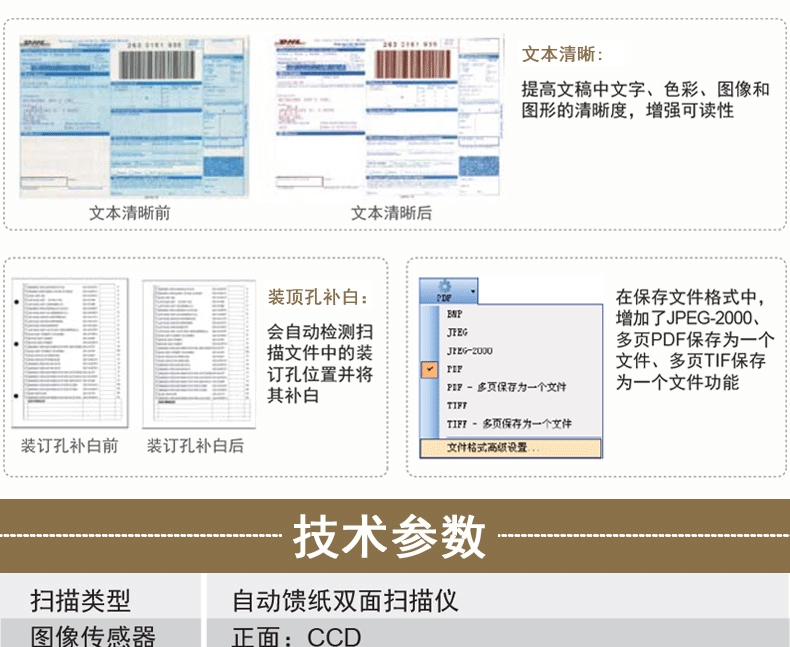Click the gear icon above the PDF label
Viewport: 790px width, 647px height.
pyautogui.click(x=444, y=286)
